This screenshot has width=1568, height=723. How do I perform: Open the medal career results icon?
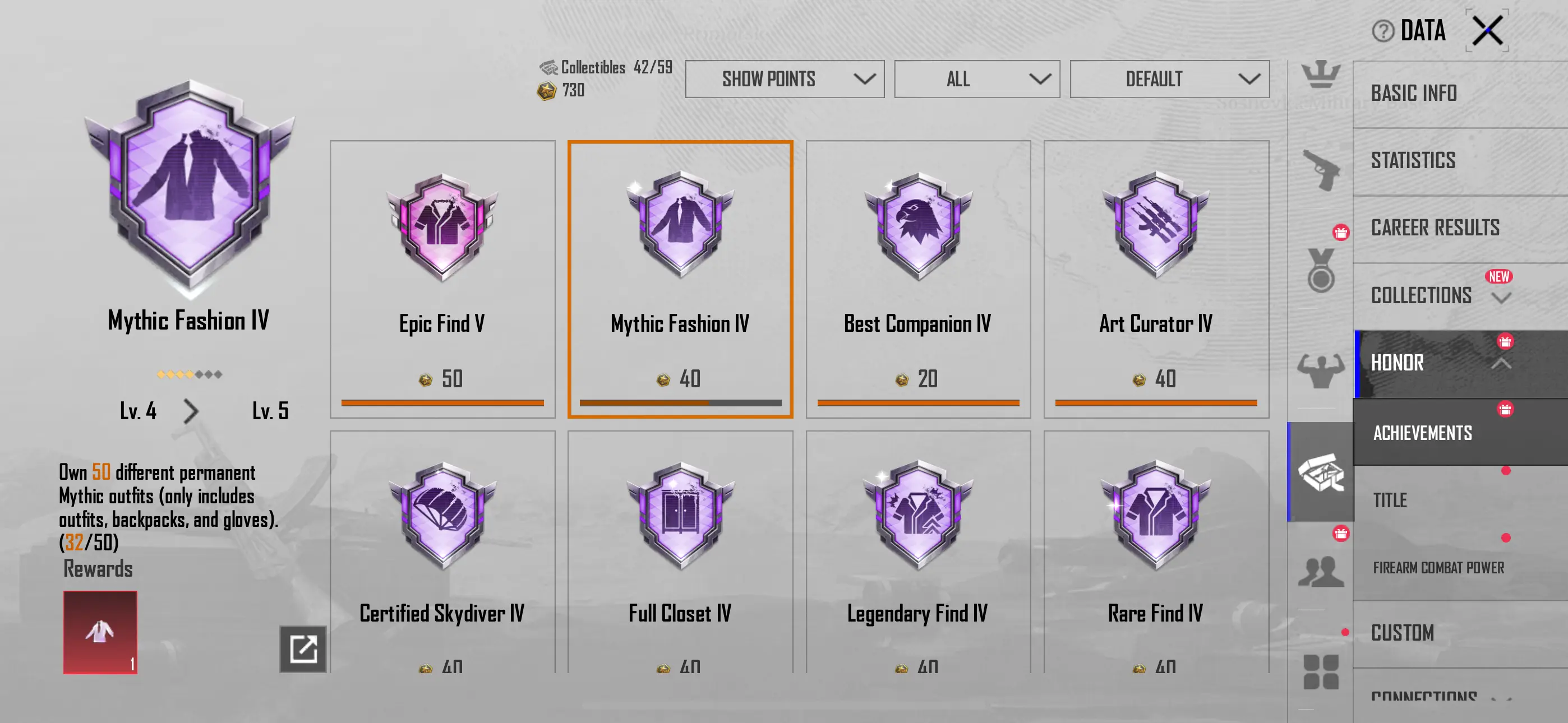(x=1320, y=270)
